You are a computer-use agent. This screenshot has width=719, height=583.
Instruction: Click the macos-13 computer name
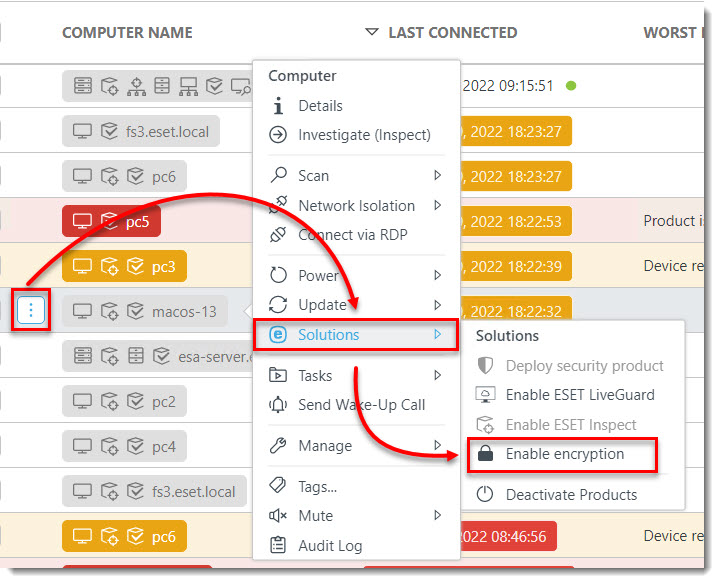[x=184, y=311]
